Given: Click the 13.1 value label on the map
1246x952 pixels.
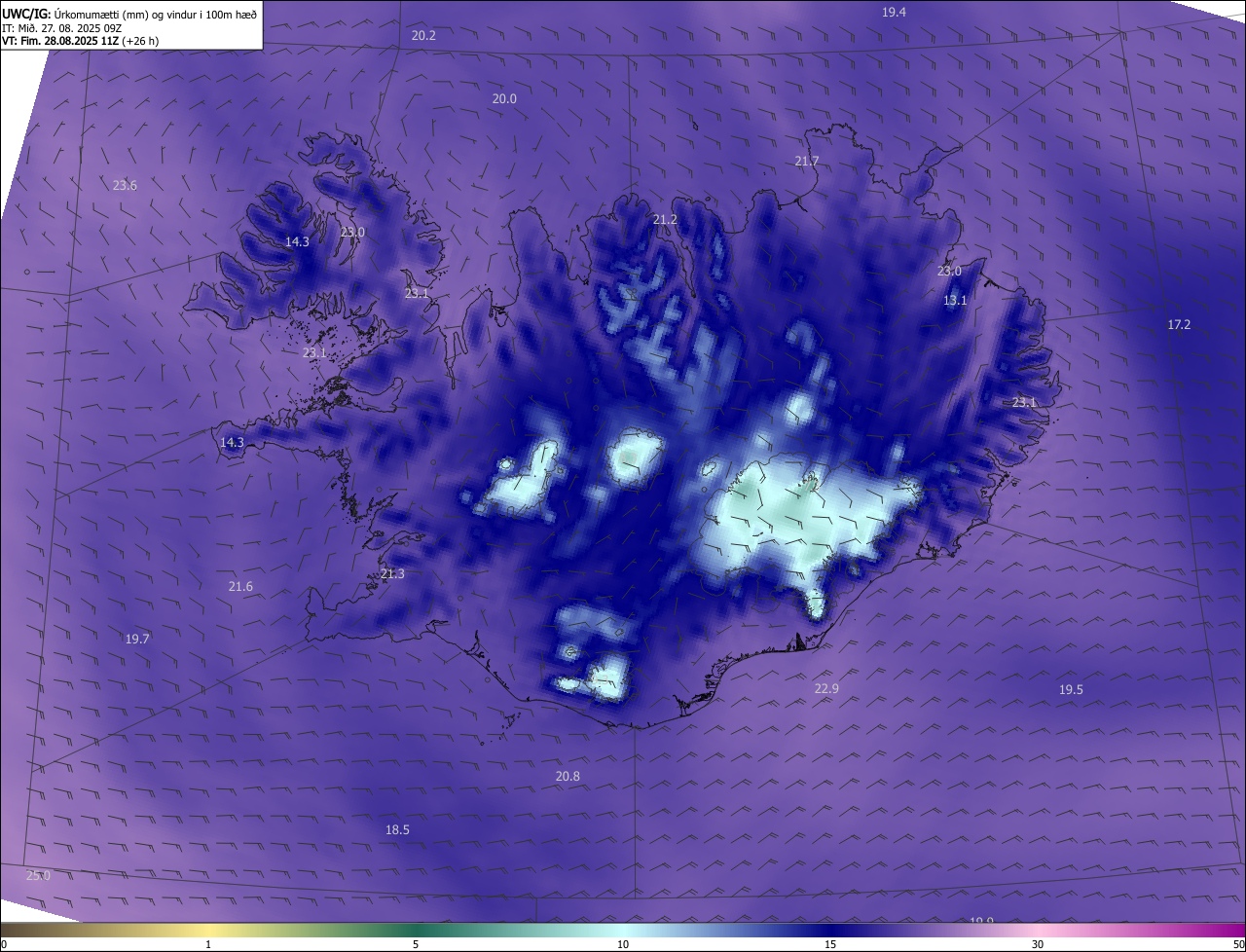Looking at the screenshot, I should (x=955, y=300).
